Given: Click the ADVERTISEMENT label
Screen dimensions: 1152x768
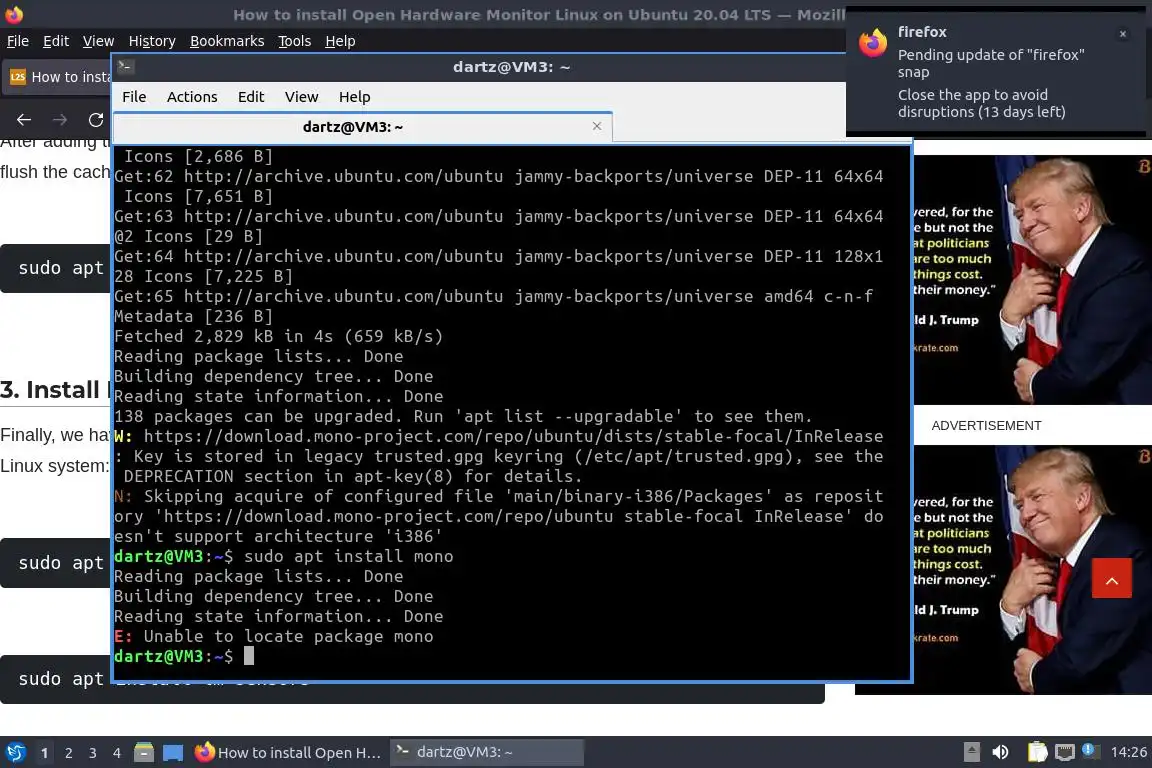Looking at the screenshot, I should point(986,426).
